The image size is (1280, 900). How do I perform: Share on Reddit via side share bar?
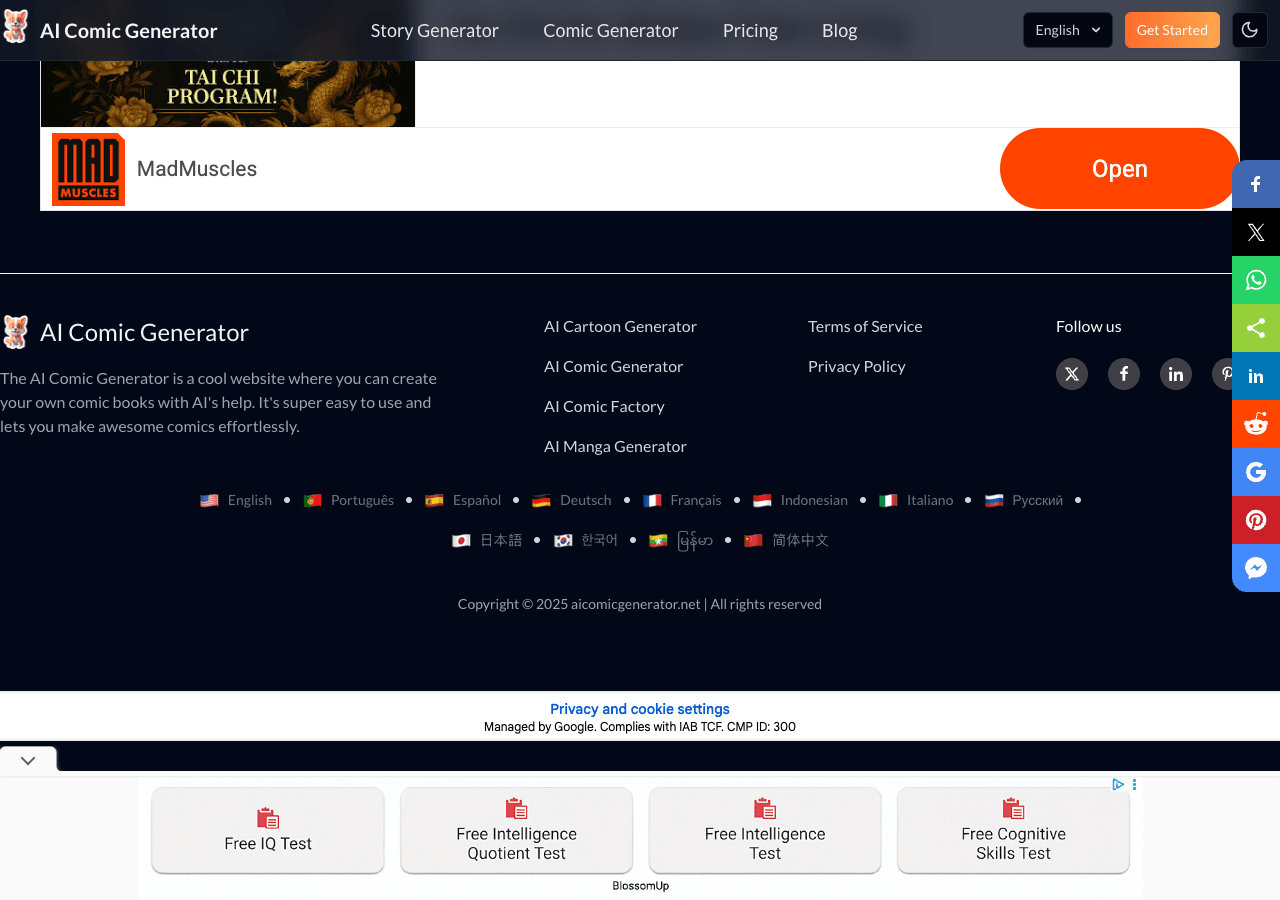click(x=1256, y=424)
